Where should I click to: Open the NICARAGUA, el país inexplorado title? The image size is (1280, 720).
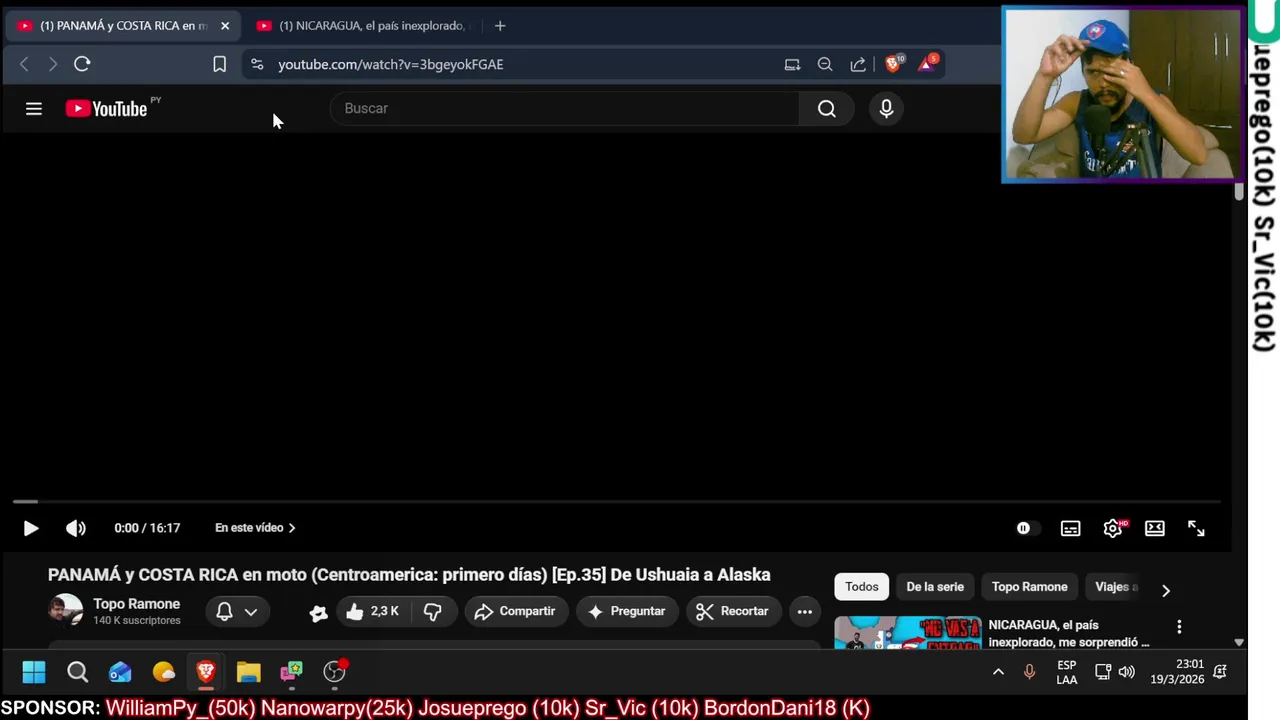tap(1068, 633)
